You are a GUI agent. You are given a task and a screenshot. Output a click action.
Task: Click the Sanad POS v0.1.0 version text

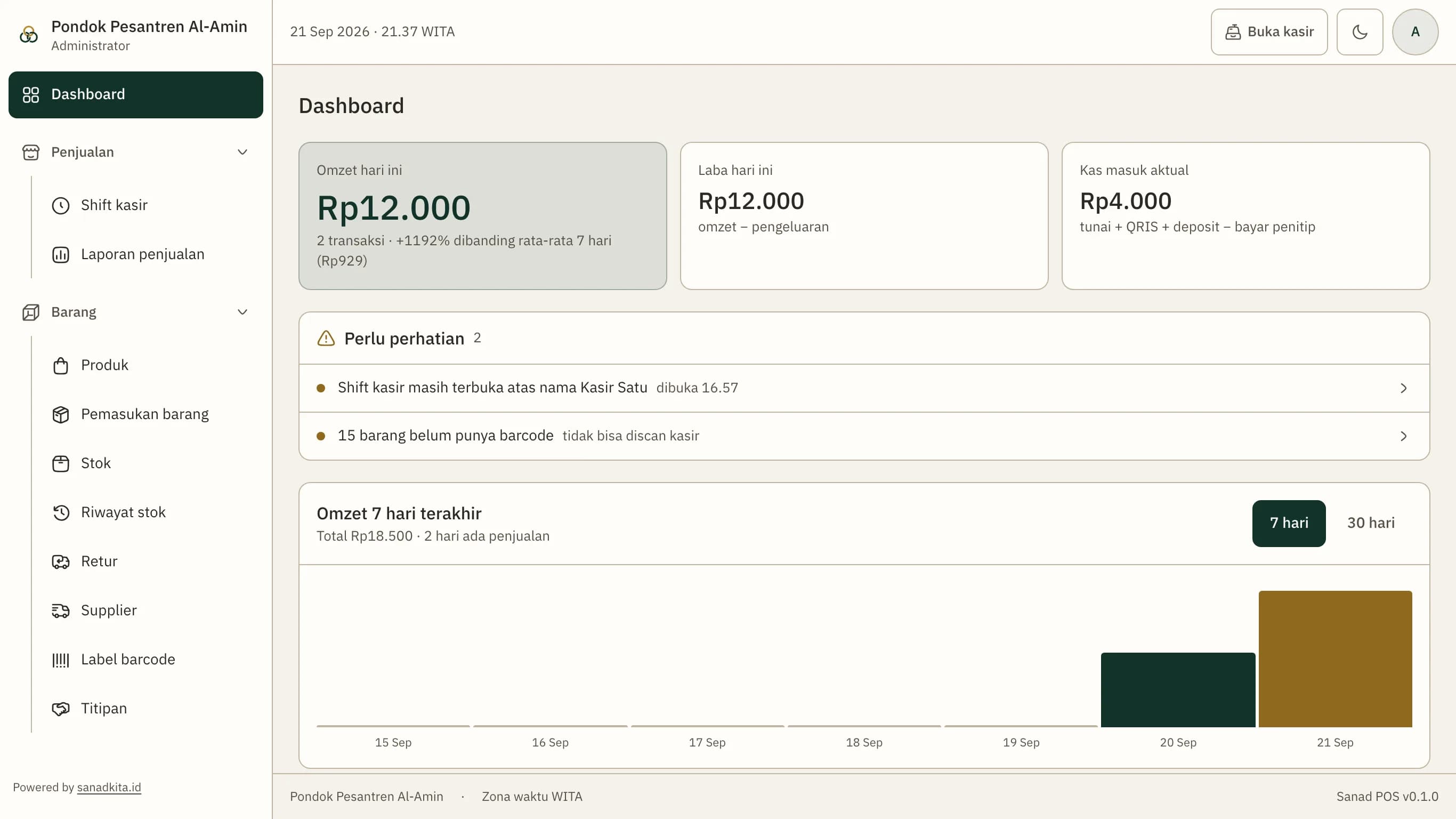[1387, 797]
